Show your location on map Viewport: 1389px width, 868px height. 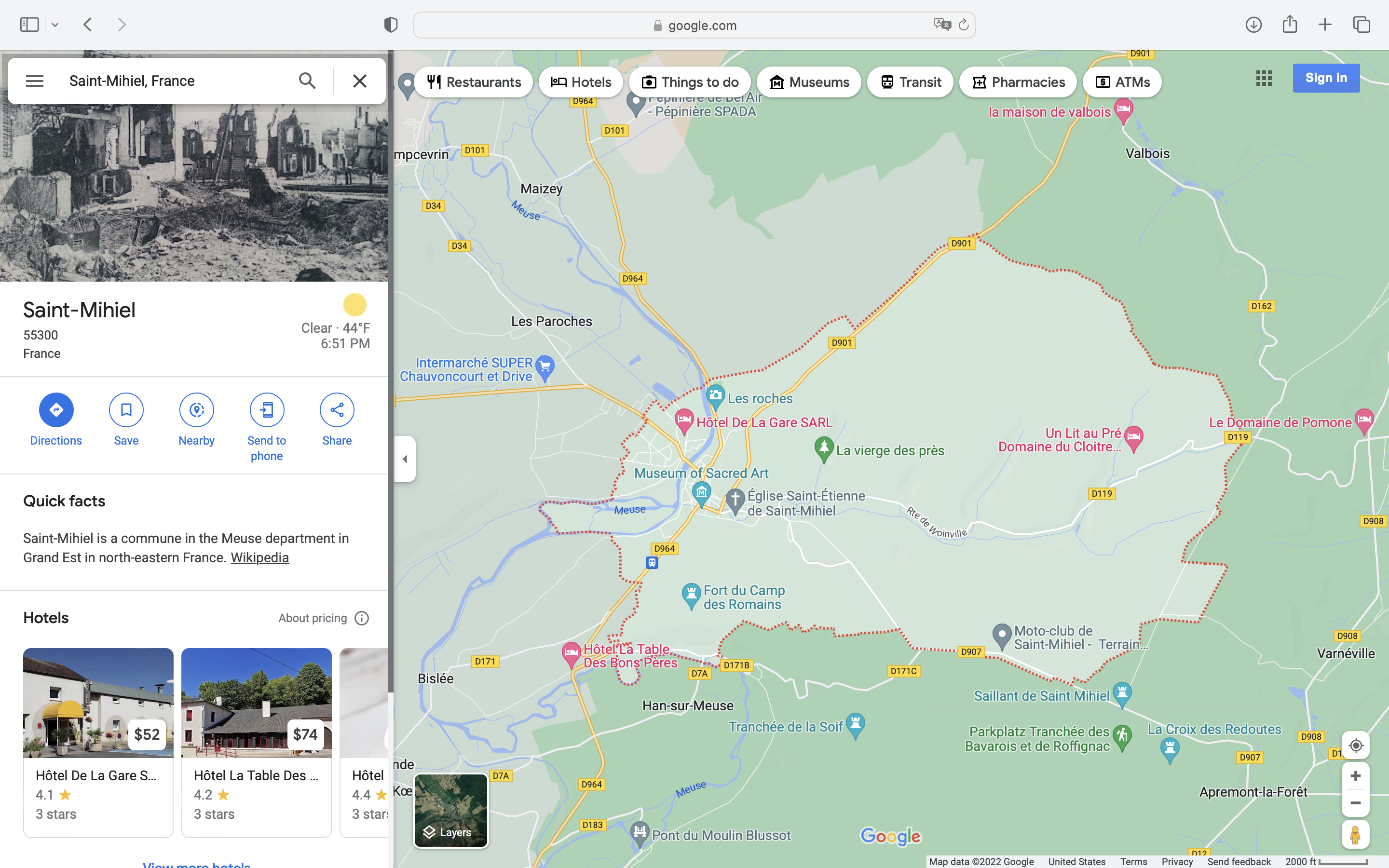coord(1355,746)
